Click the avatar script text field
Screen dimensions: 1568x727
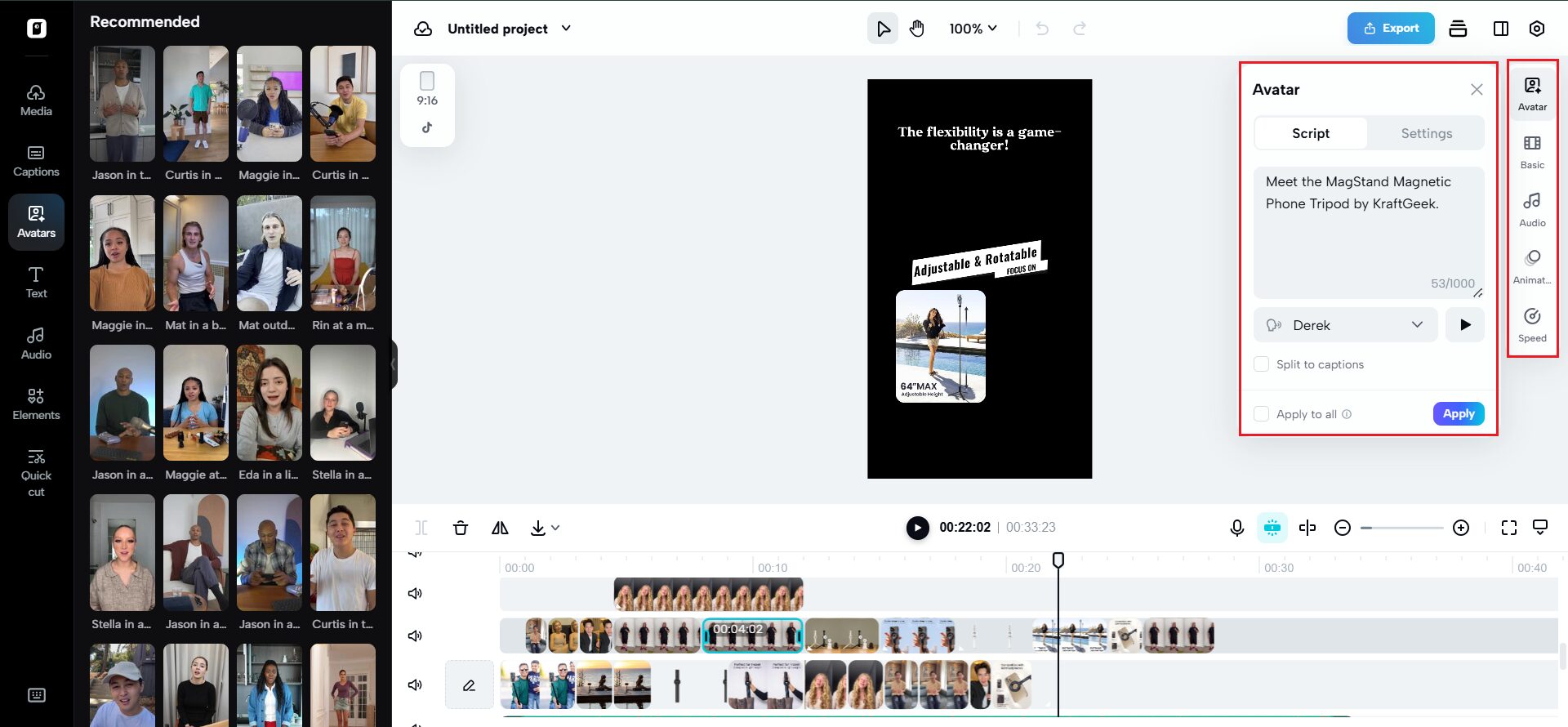point(1369,232)
